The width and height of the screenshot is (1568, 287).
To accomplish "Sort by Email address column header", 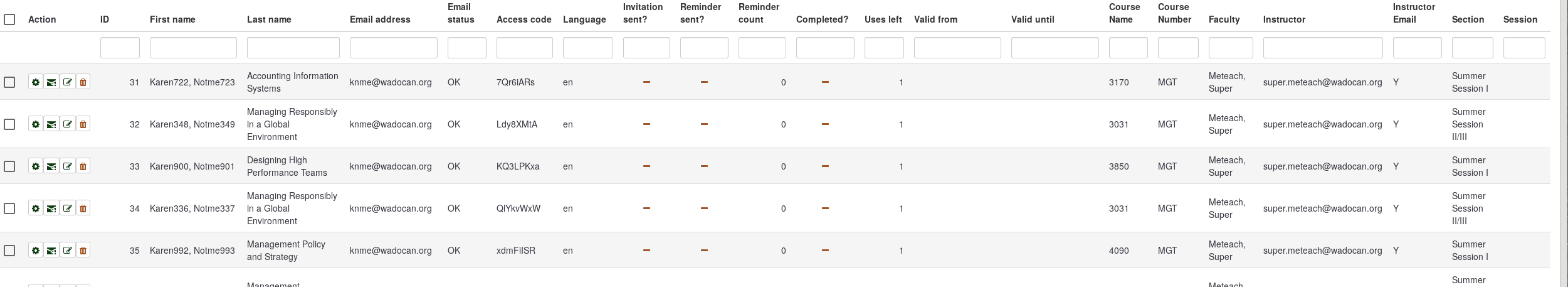I will tap(380, 19).
